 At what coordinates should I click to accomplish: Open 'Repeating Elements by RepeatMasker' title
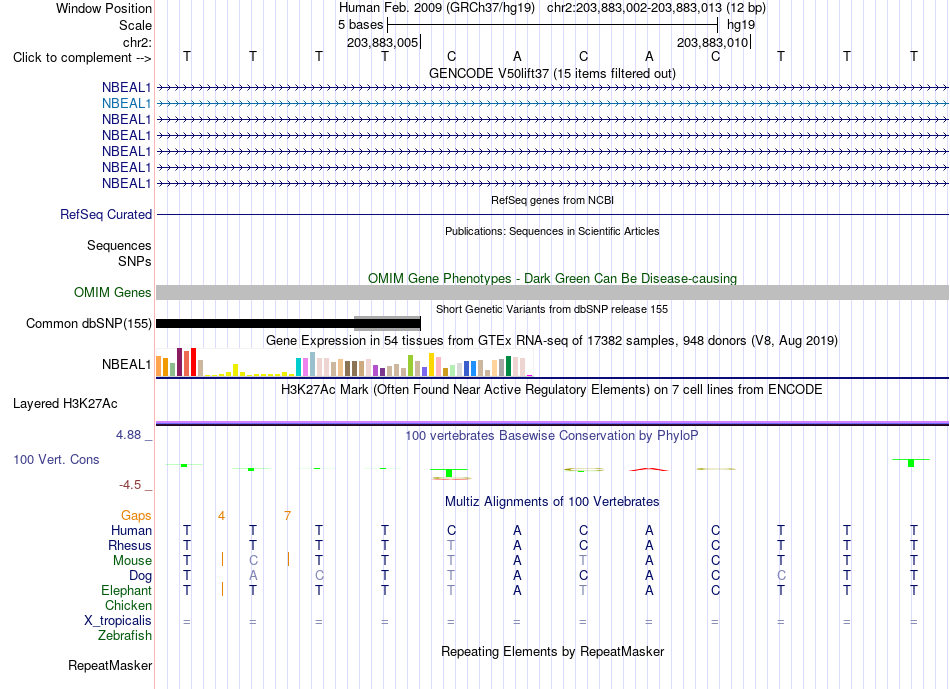point(552,652)
